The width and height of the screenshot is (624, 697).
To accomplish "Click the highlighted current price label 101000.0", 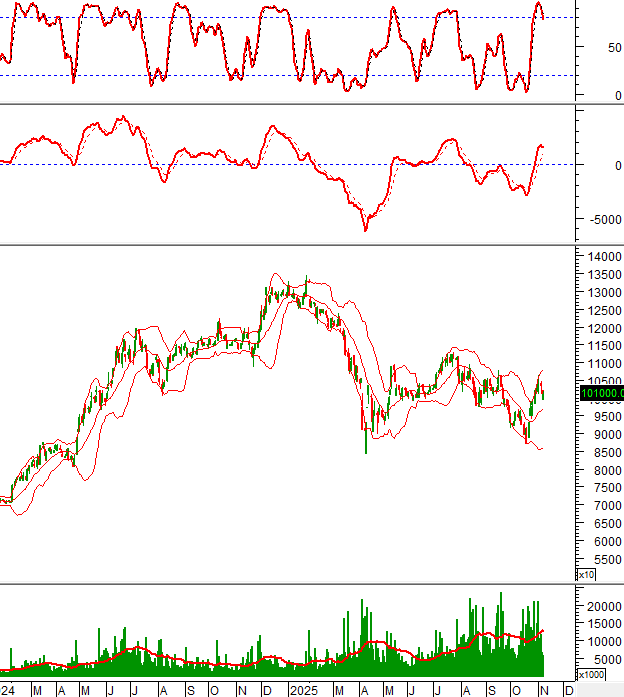I will coord(601,393).
